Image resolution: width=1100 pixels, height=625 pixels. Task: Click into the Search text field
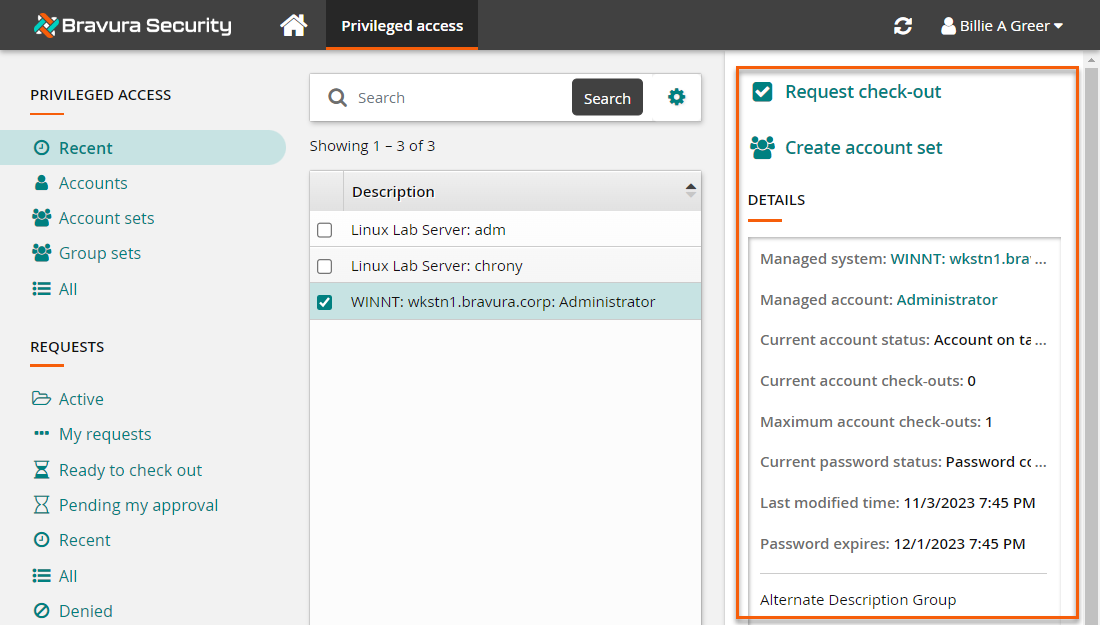click(x=460, y=98)
